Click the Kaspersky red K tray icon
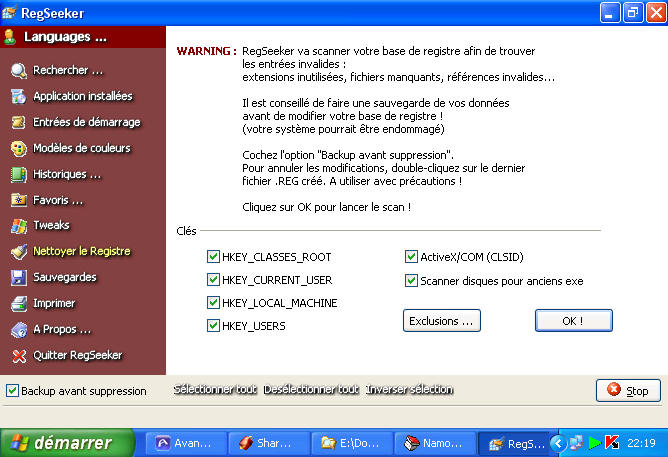The height and width of the screenshot is (457, 668). tap(612, 443)
